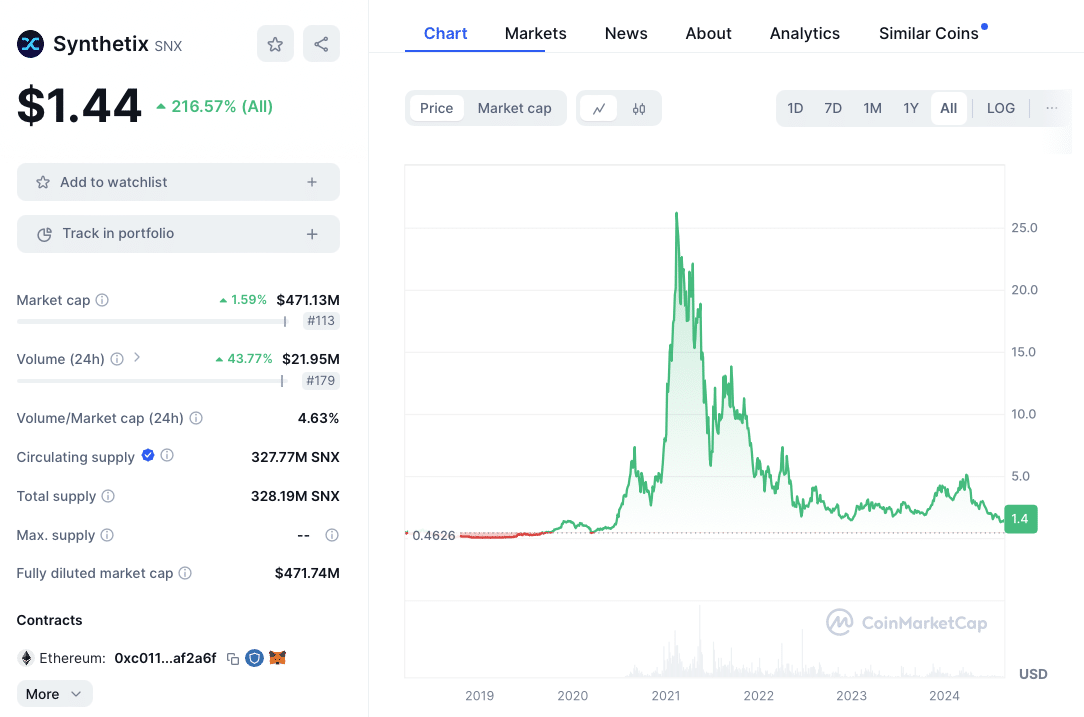Open the share options icon
The width and height of the screenshot is (1084, 717).
pyautogui.click(x=321, y=44)
